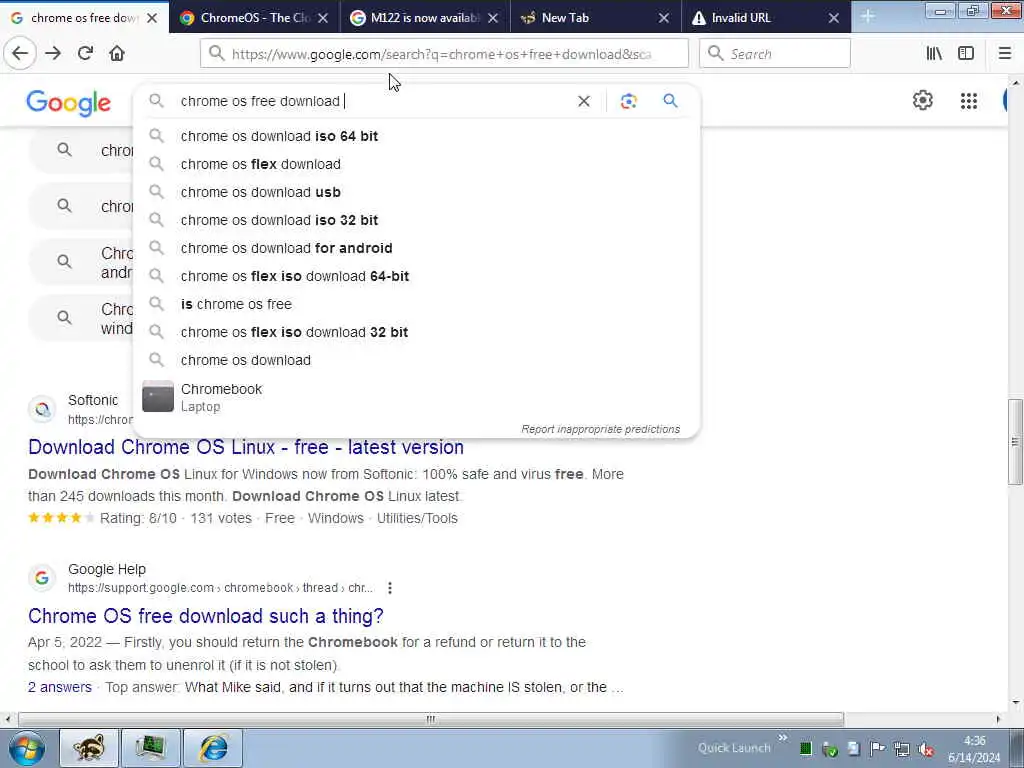This screenshot has height=768, width=1024.
Task: Open Google quick settings gear
Action: point(922,101)
